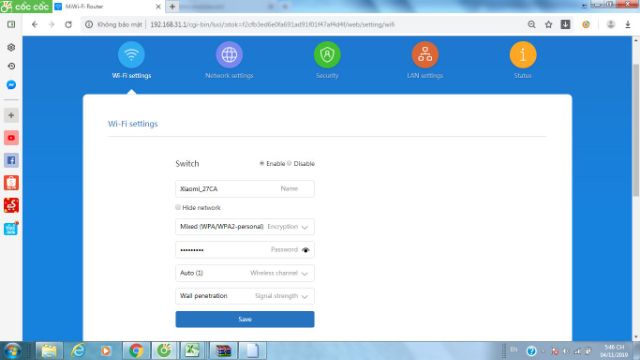Viewport: 640px width, 360px height.
Task: Open Chrome from the taskbar
Action: 136,351
